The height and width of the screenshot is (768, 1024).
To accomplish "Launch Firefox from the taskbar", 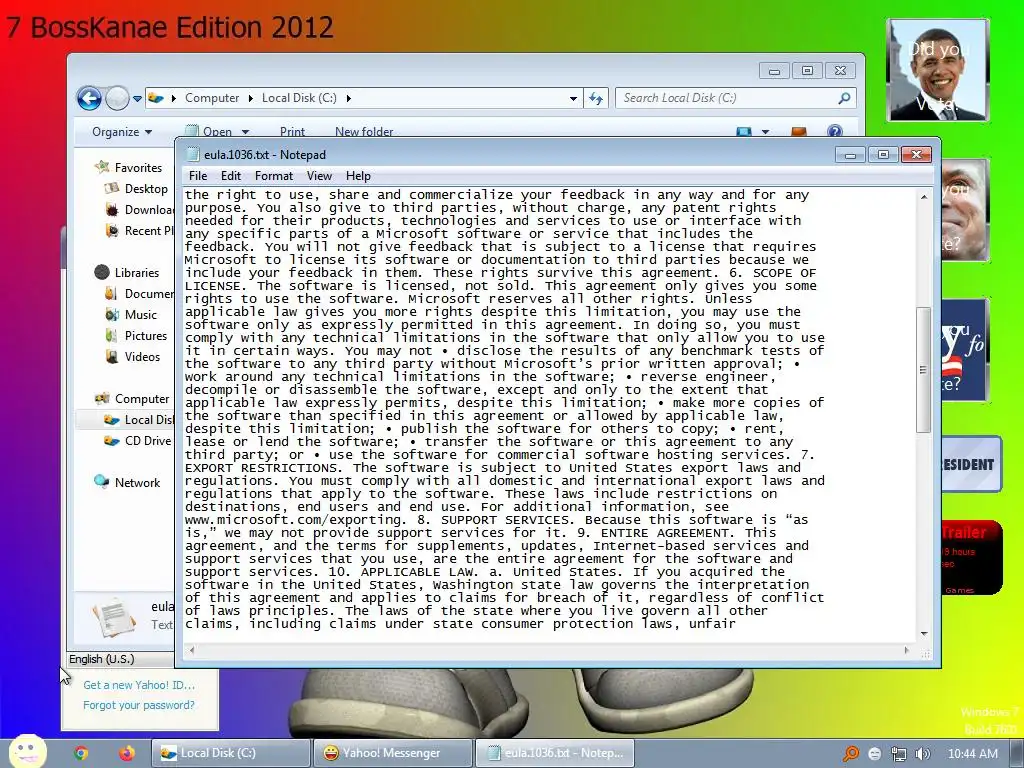I will click(126, 753).
